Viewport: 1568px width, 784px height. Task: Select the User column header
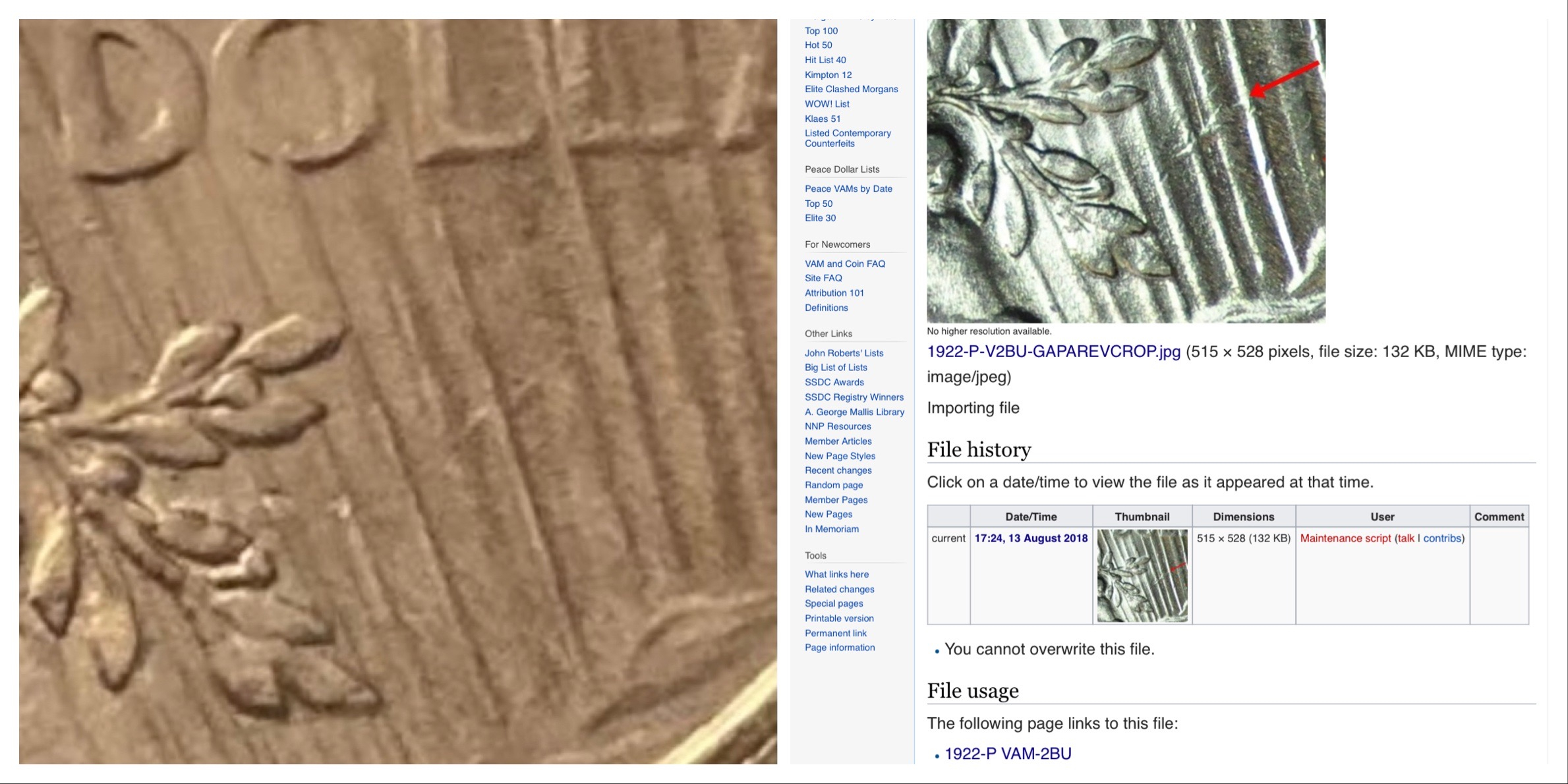pyautogui.click(x=1382, y=517)
